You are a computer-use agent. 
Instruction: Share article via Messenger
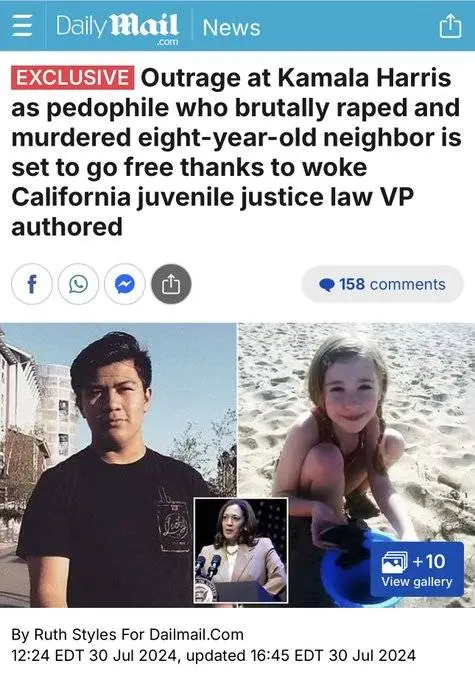[x=124, y=284]
